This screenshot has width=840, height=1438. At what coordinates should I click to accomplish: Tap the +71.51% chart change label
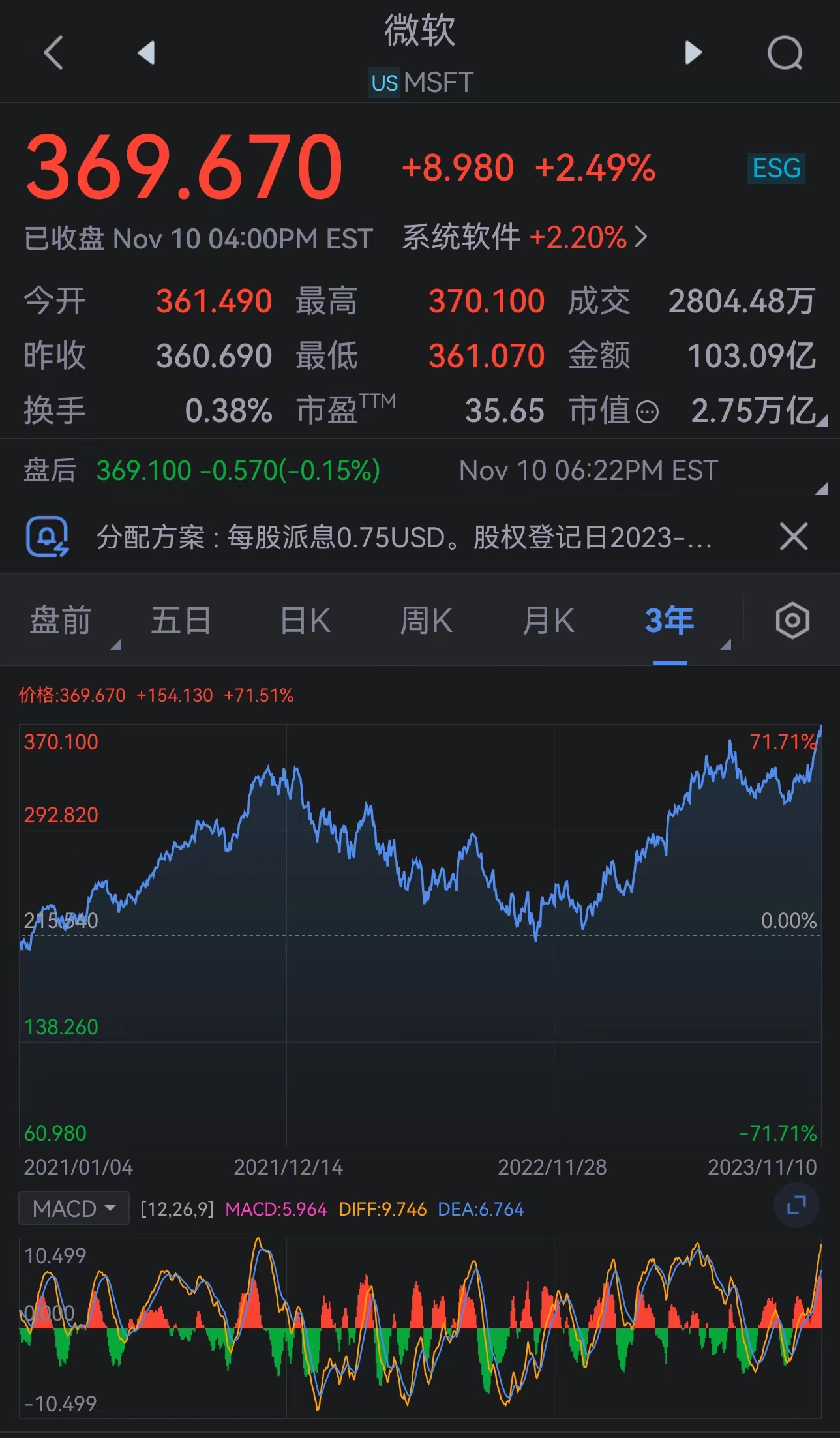[259, 695]
